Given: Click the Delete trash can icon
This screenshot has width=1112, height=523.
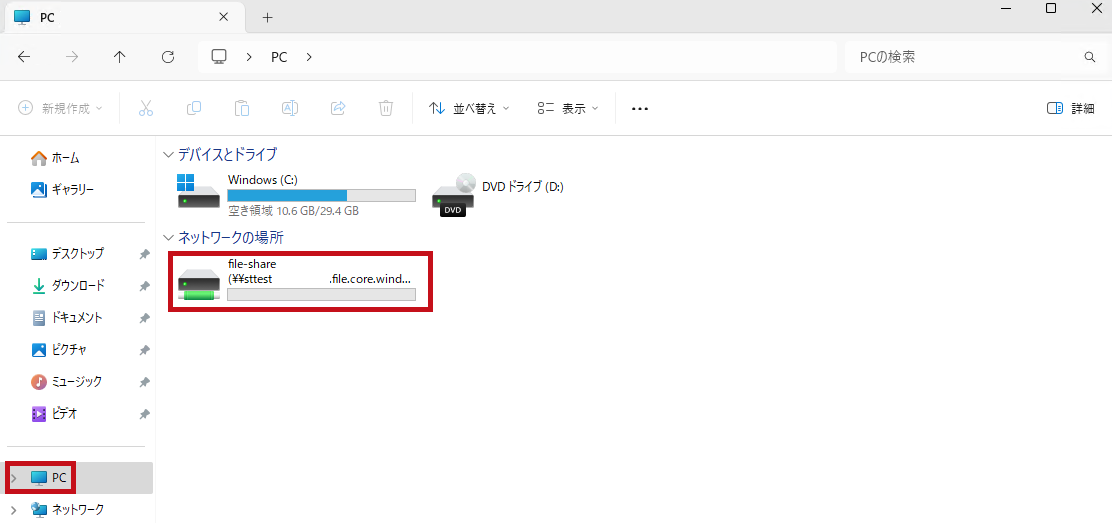Looking at the screenshot, I should pyautogui.click(x=386, y=109).
